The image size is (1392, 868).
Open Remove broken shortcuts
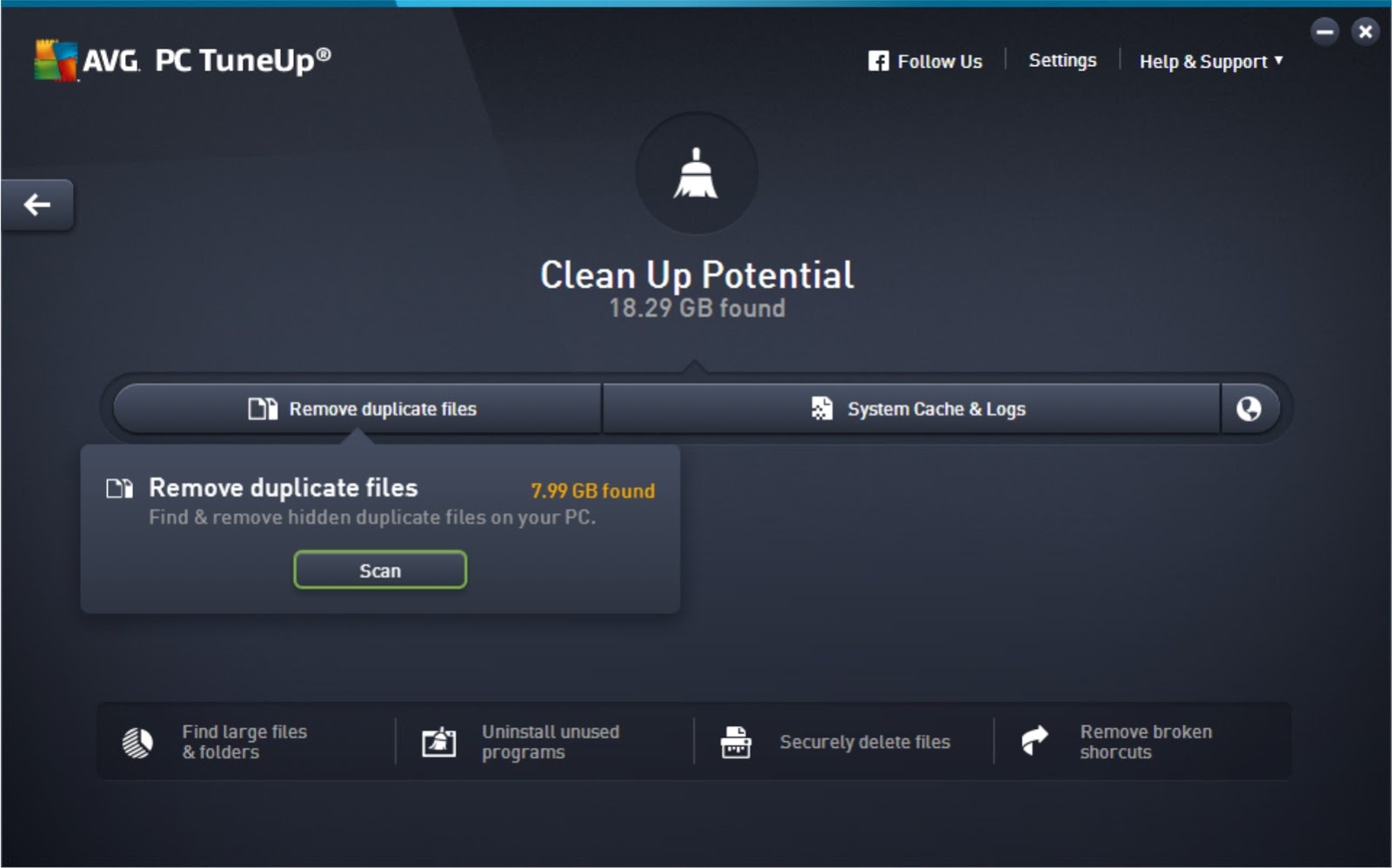(1143, 742)
